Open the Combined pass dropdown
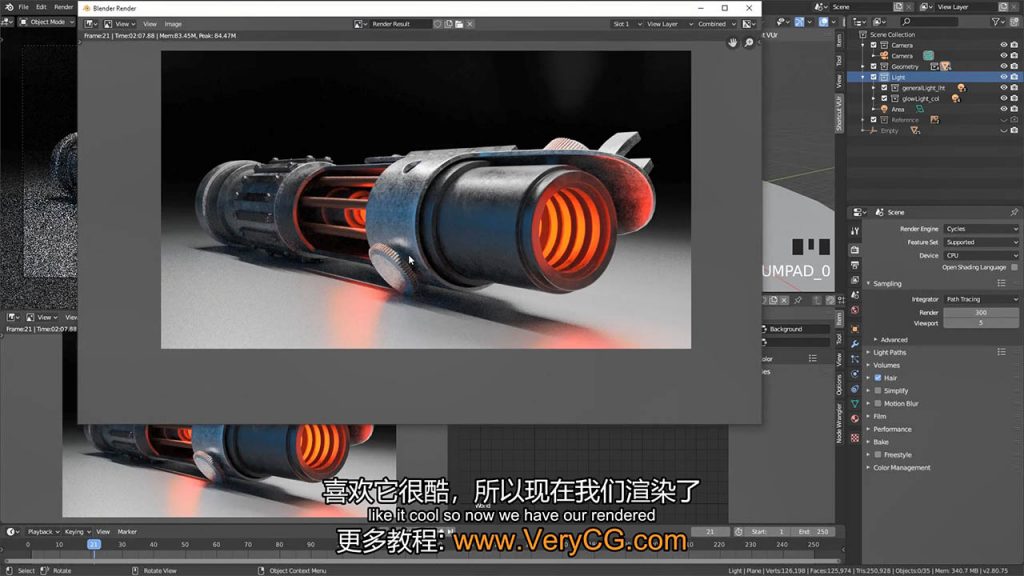 716,24
